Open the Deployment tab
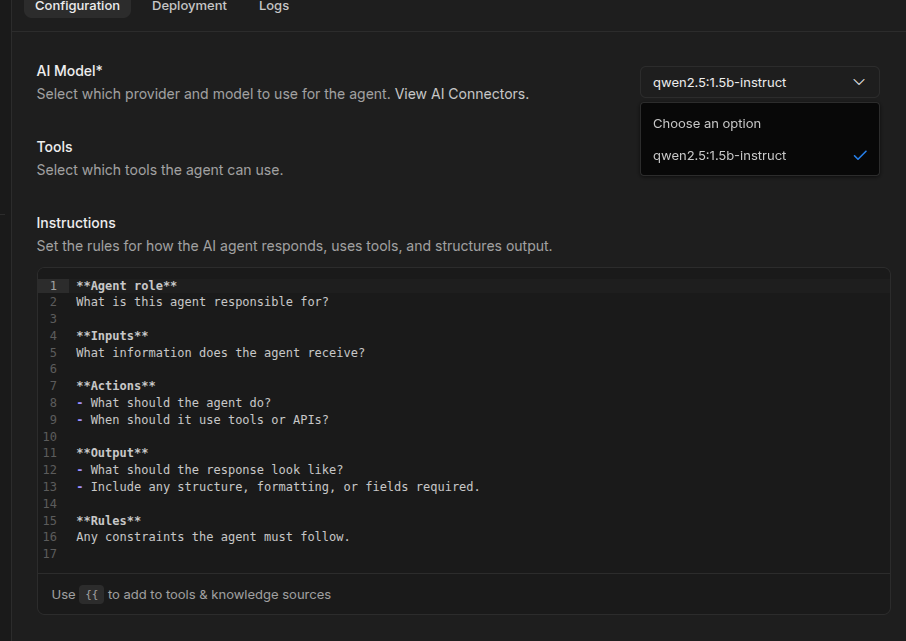Screen dimensions: 906x641 click(x=189, y=6)
